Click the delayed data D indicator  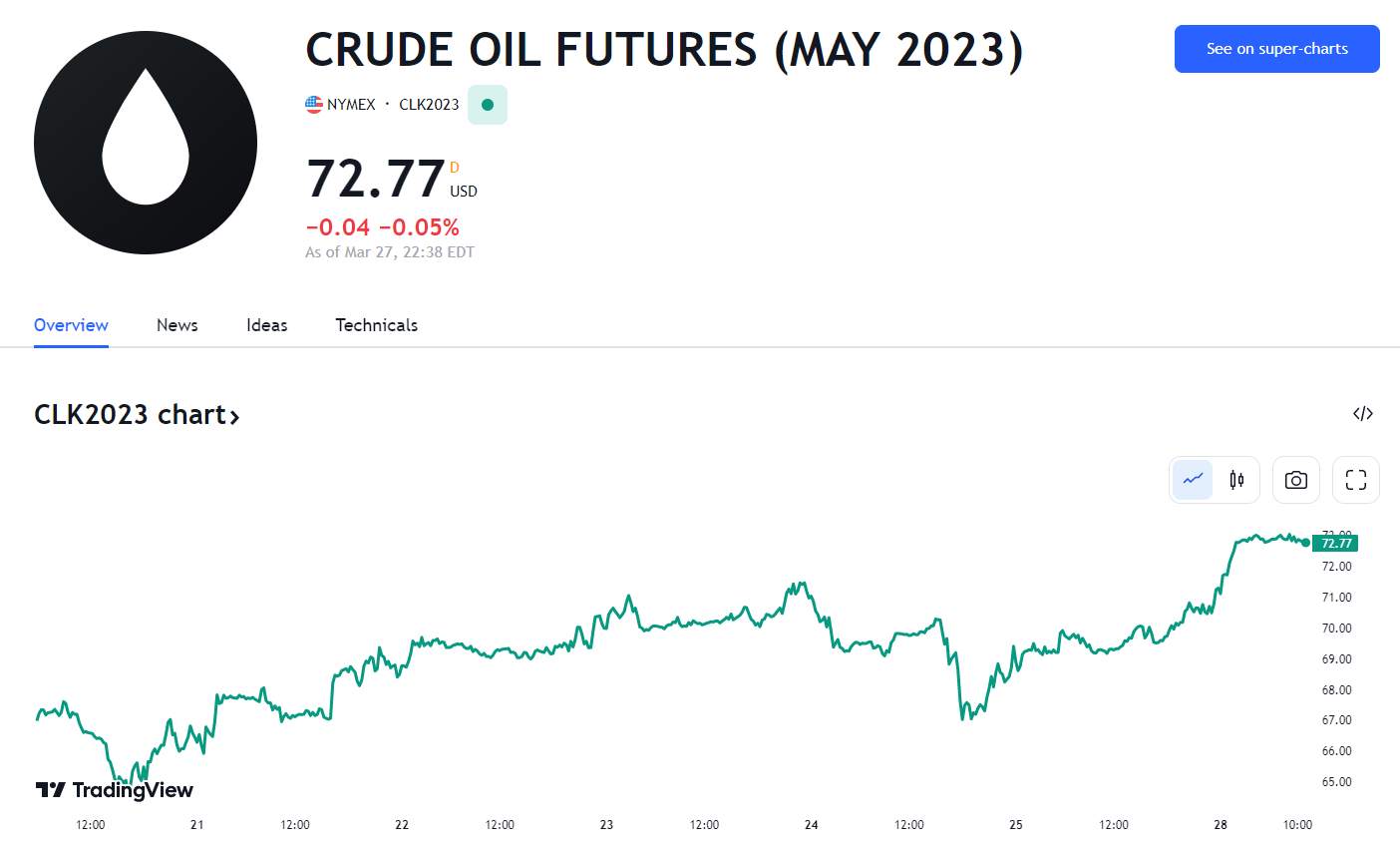click(455, 168)
